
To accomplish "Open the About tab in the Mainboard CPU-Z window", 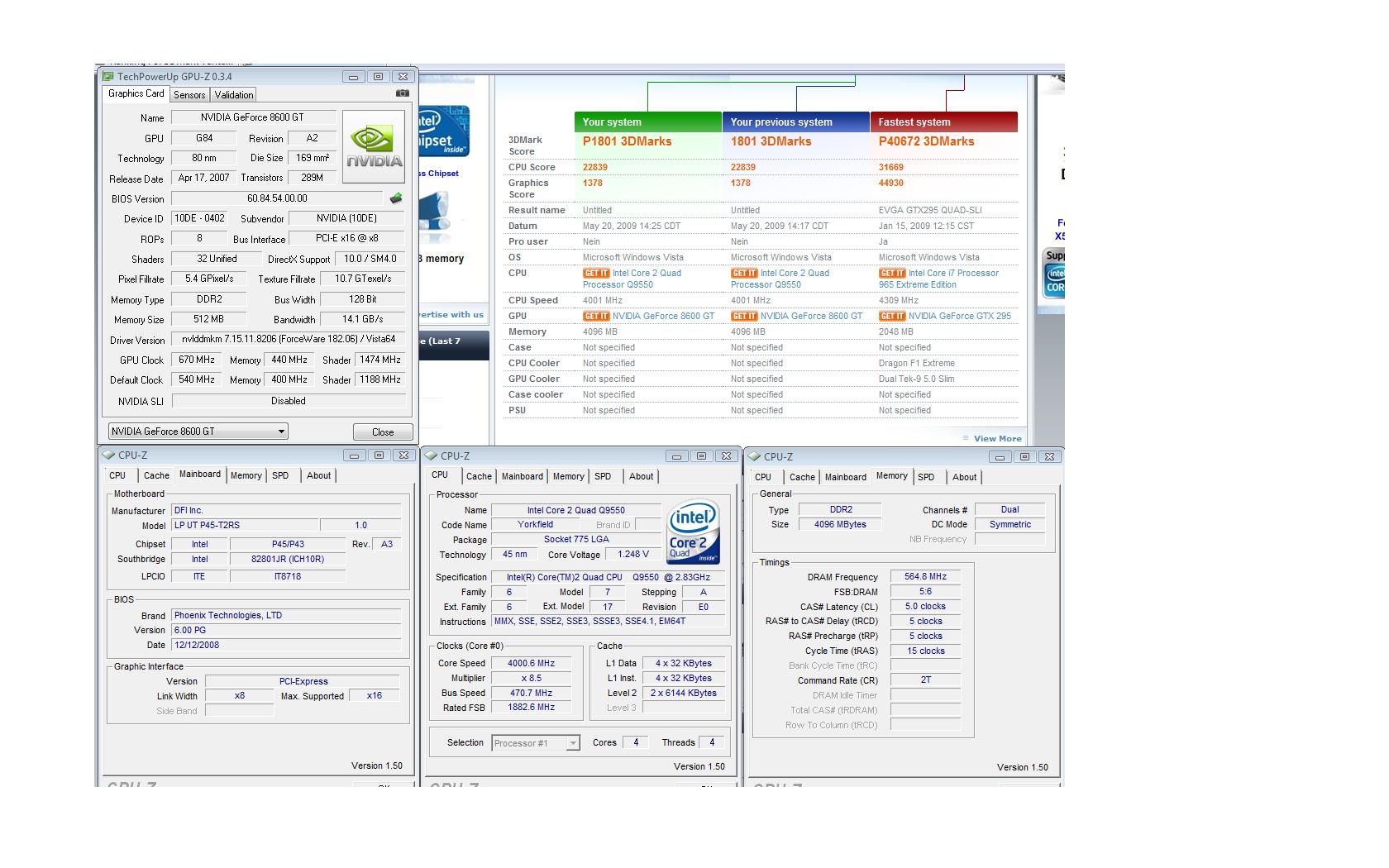I will tap(318, 475).
